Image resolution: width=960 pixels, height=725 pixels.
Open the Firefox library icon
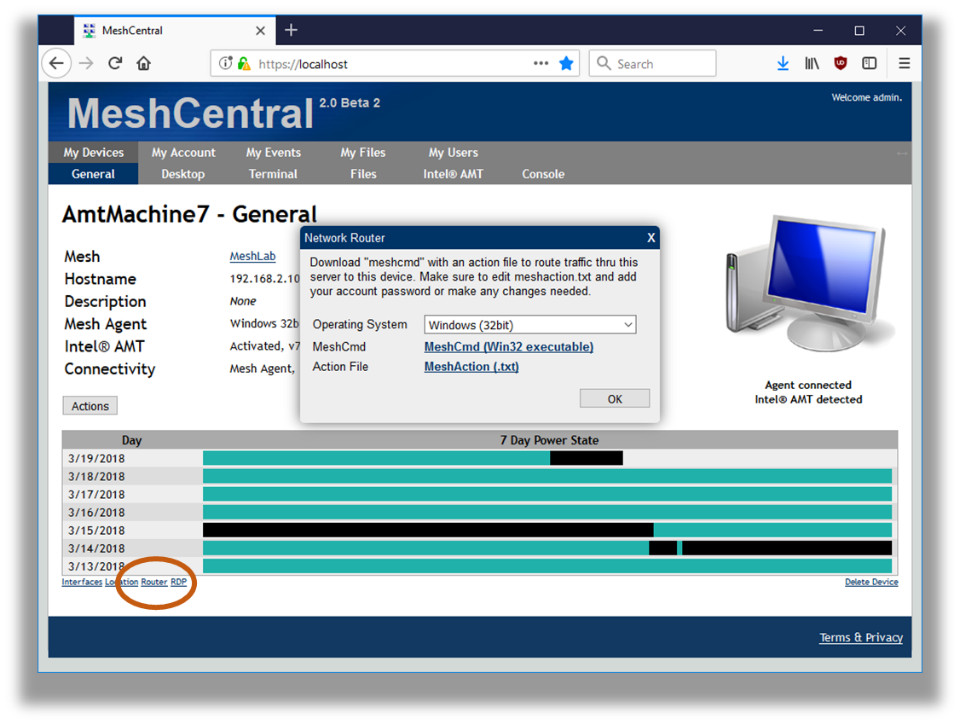[812, 64]
